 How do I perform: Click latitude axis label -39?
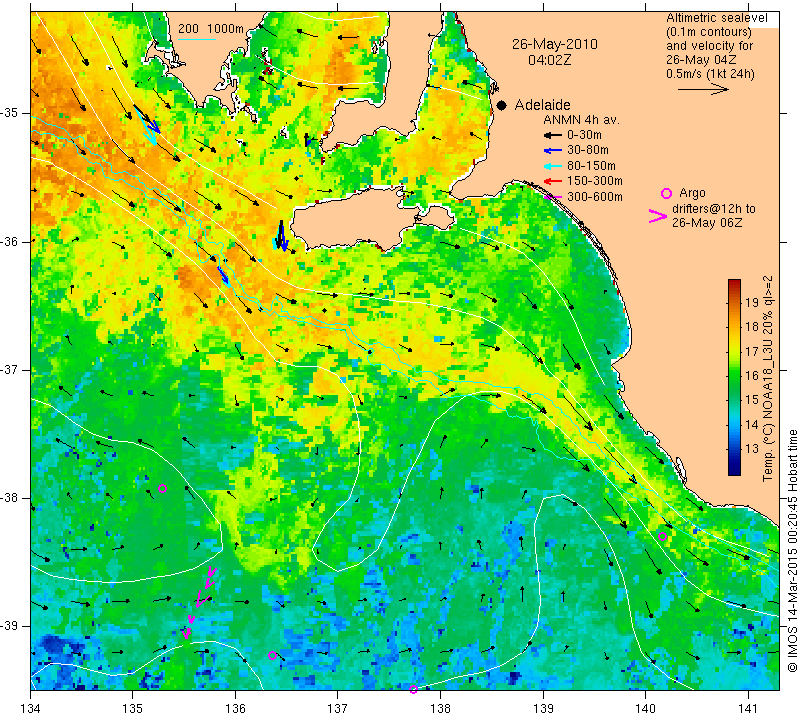pyautogui.click(x=10, y=626)
